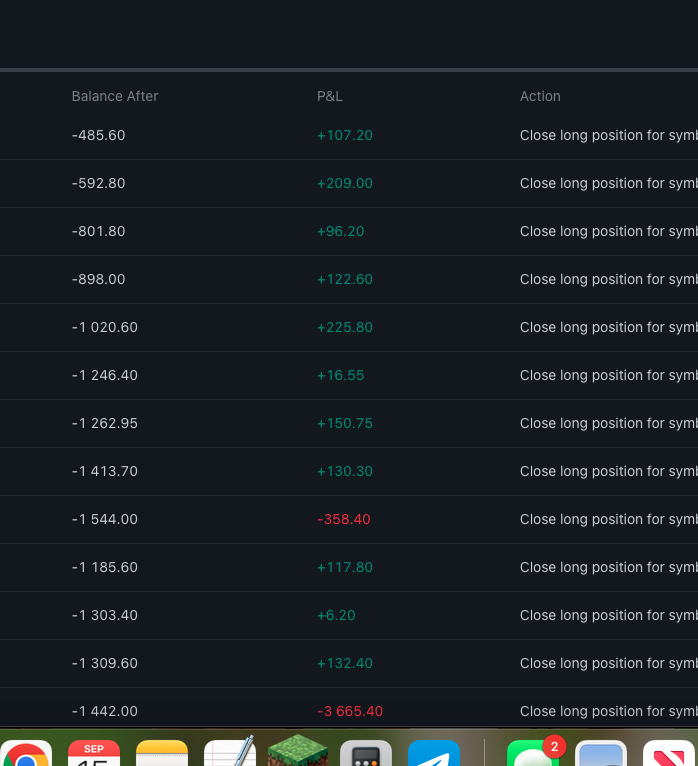The width and height of the screenshot is (698, 766).
Task: Open TextEdit with pen icon in dock
Action: pos(230,752)
